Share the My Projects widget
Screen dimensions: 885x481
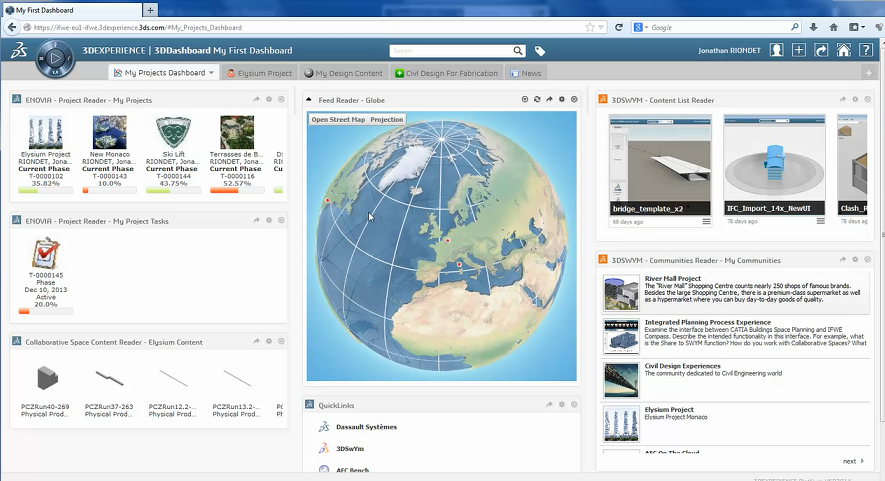[256, 99]
